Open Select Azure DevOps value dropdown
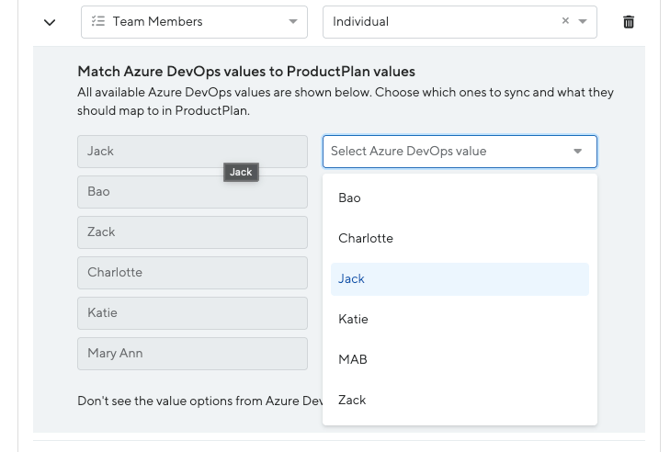The width and height of the screenshot is (670, 452). pos(459,152)
